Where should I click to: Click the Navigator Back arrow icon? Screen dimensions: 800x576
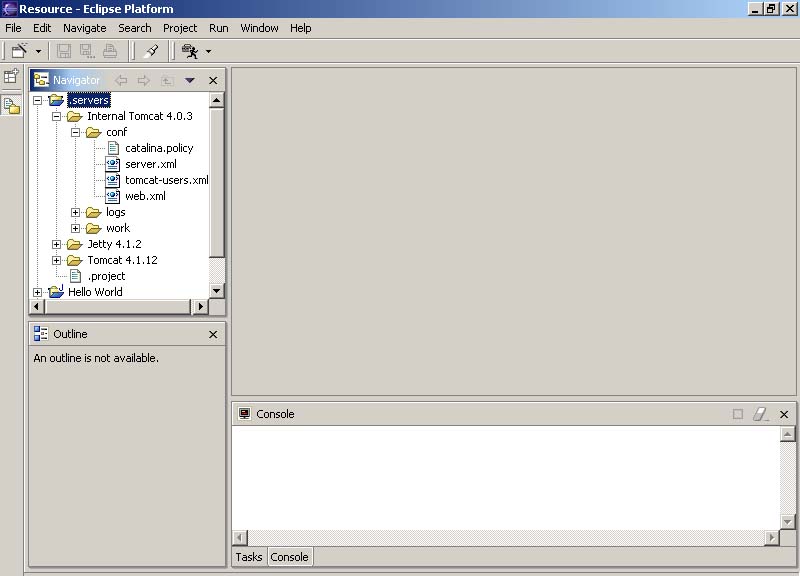click(x=121, y=80)
